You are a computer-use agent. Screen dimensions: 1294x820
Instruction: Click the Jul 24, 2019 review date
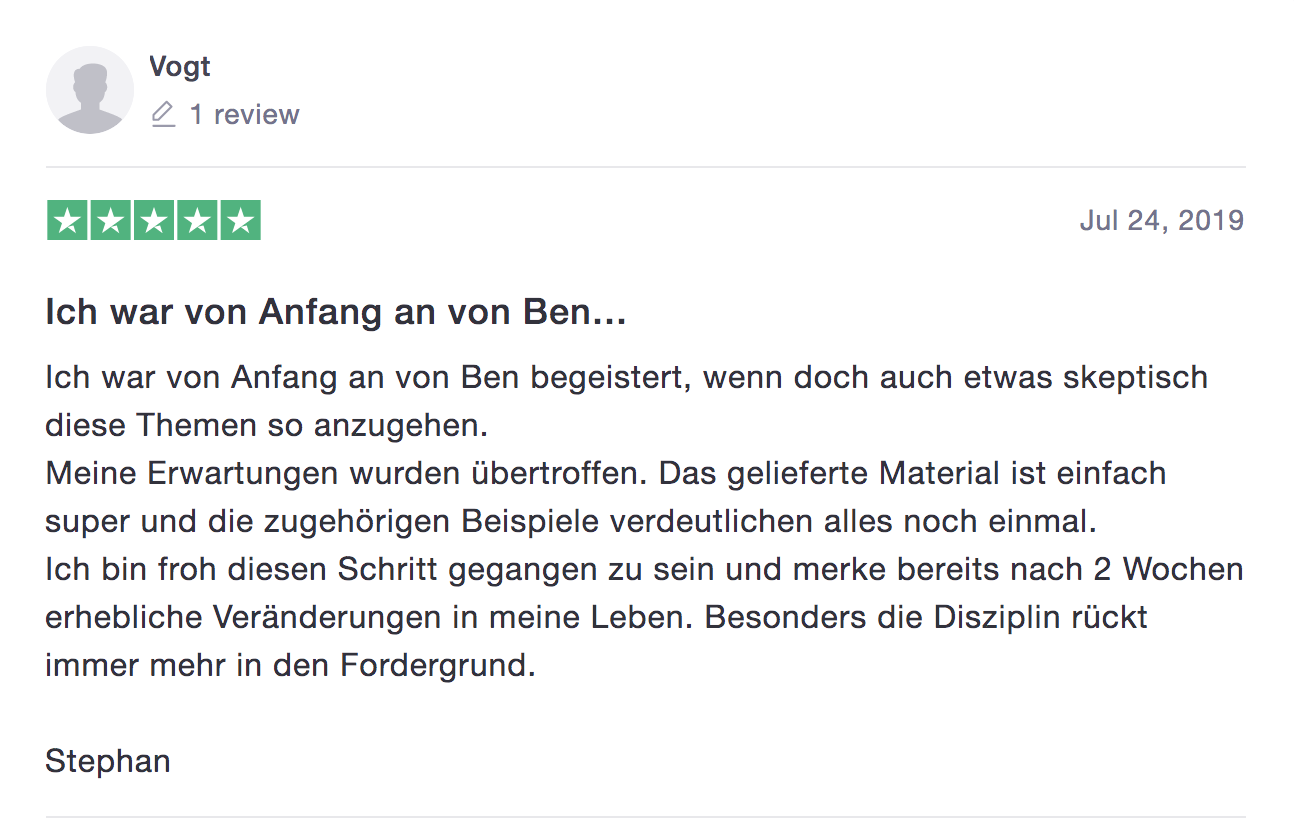click(x=1162, y=220)
